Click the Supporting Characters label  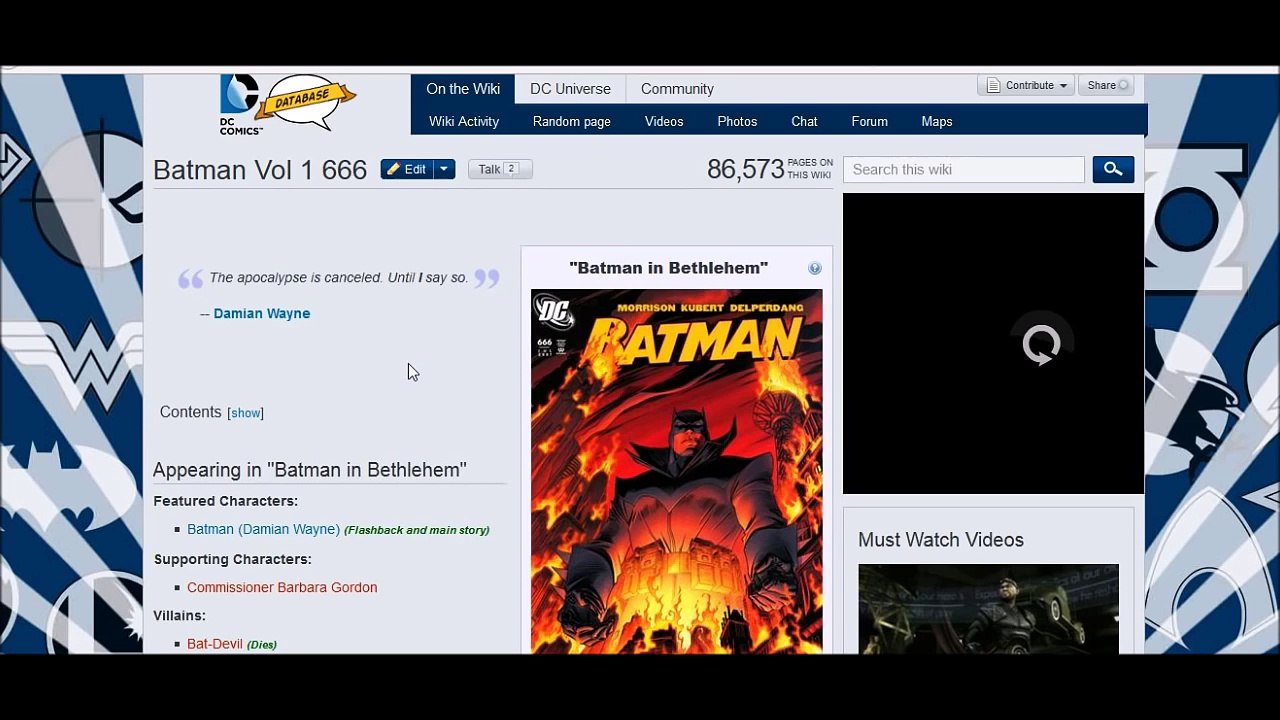click(x=233, y=559)
